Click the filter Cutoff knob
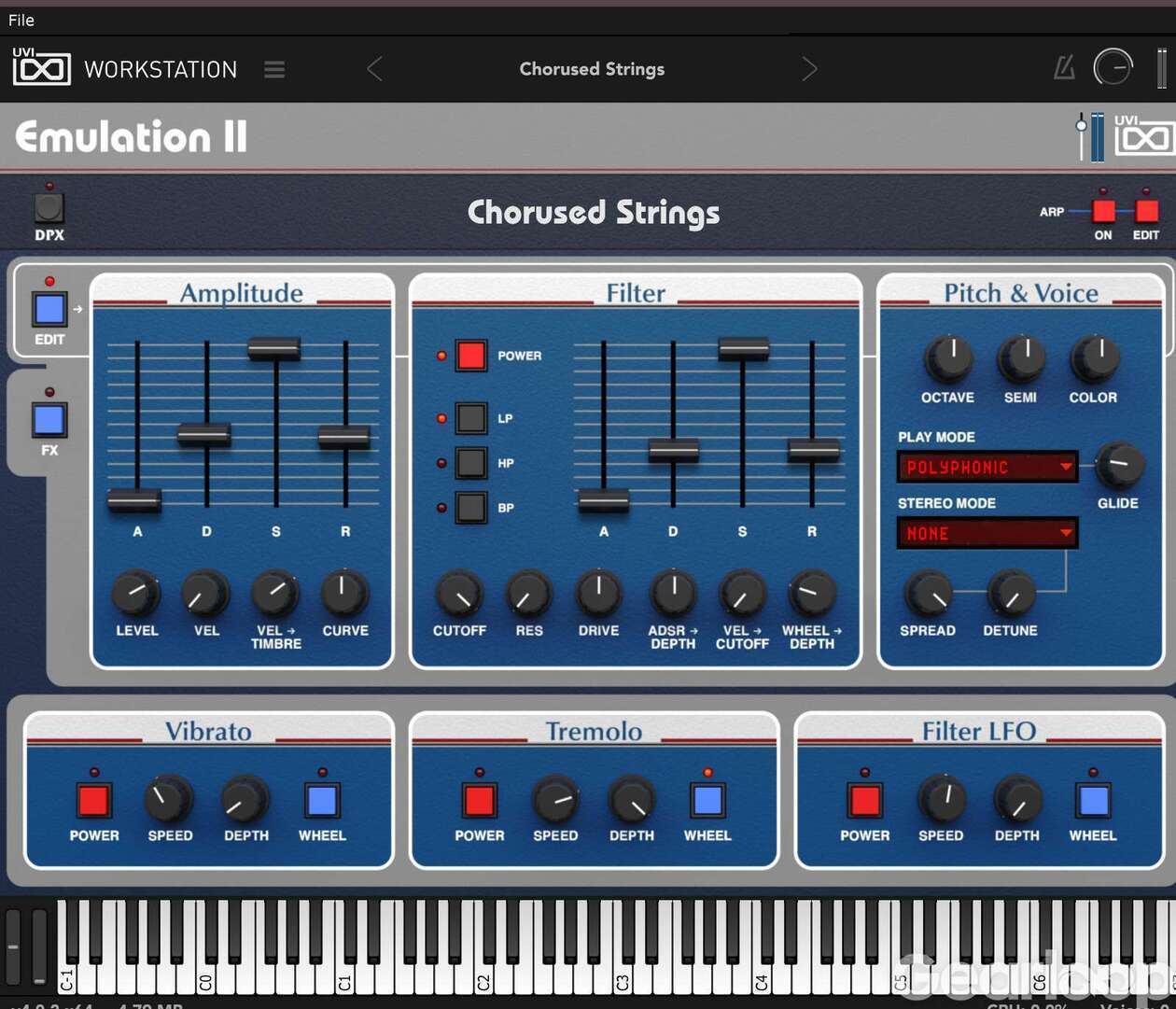Image resolution: width=1176 pixels, height=1009 pixels. 459,593
